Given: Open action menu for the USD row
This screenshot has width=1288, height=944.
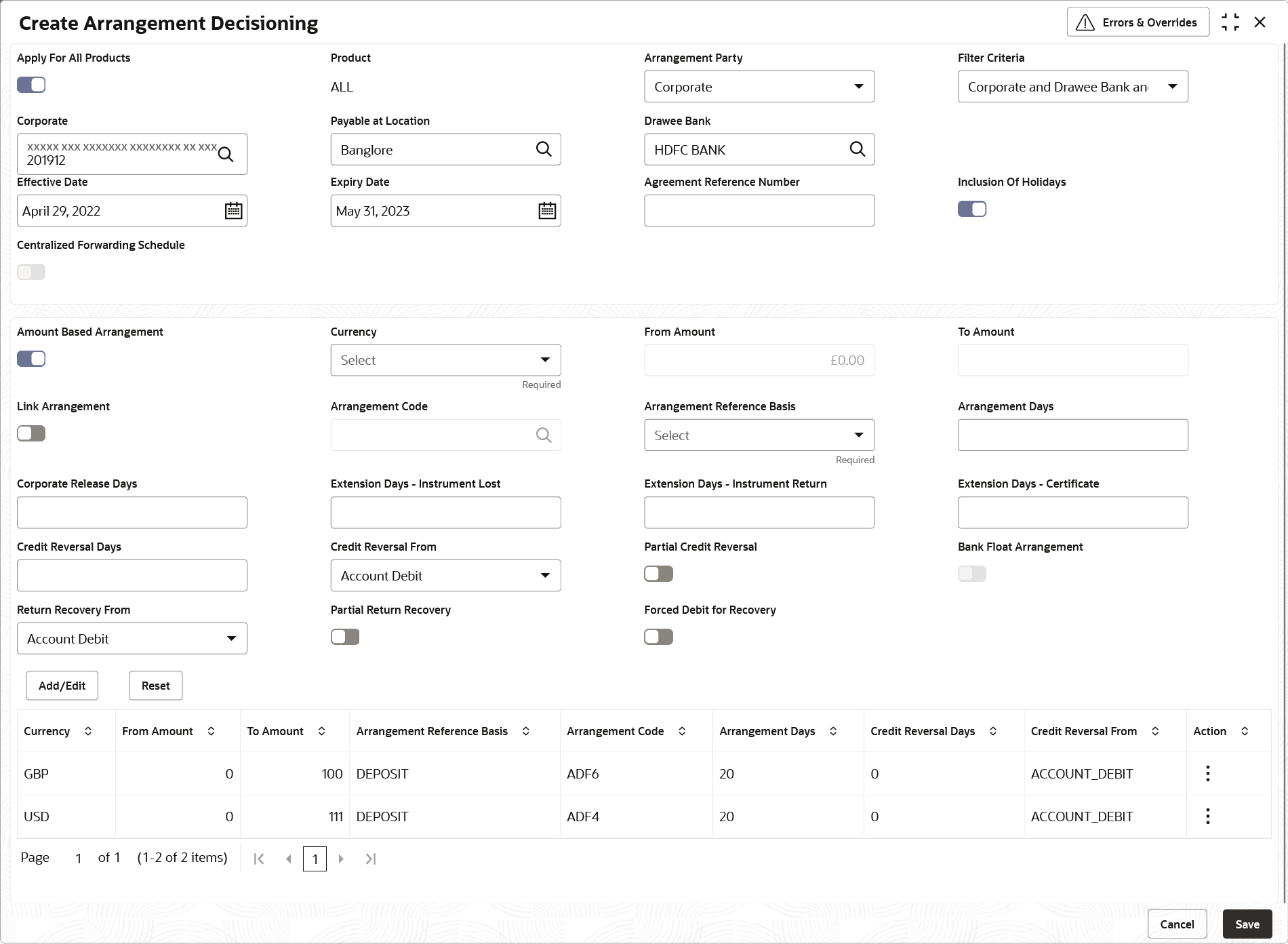Looking at the screenshot, I should (x=1207, y=817).
